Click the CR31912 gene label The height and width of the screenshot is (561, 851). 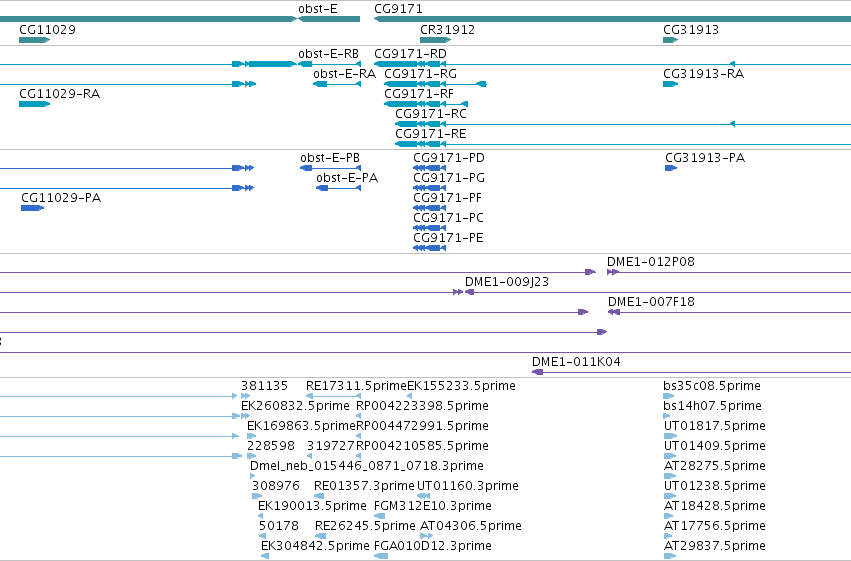click(447, 30)
